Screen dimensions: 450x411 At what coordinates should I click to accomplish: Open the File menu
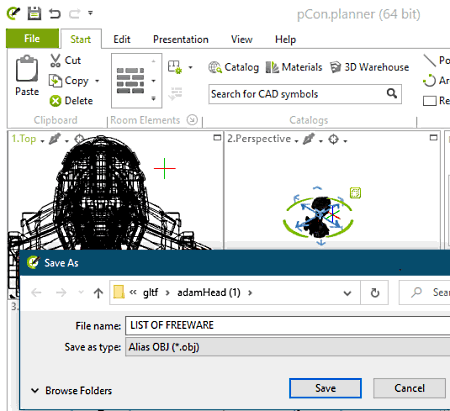32,39
